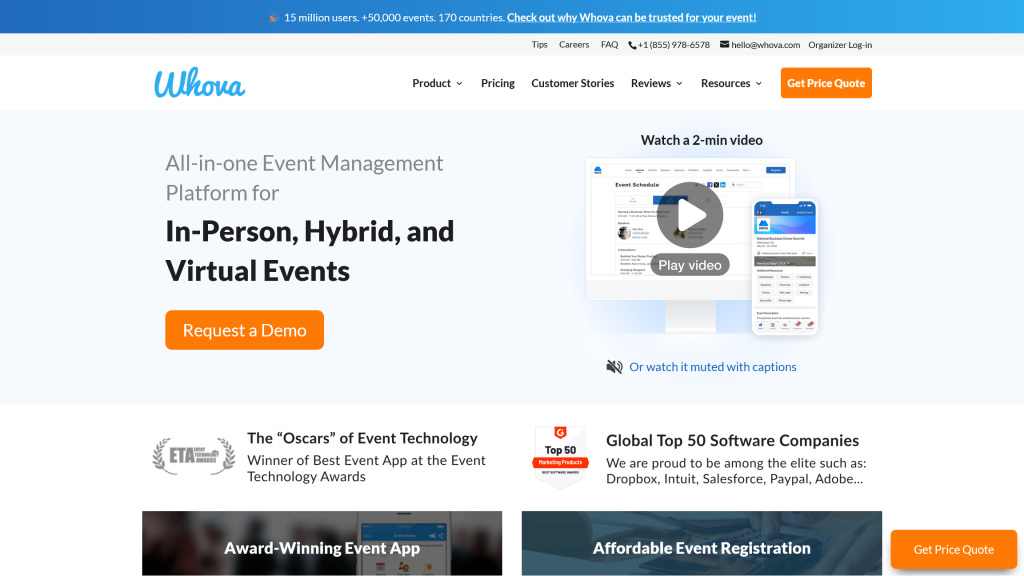Click the muted speaker icon below the video
Screen dimensions: 1024x576
pos(614,366)
